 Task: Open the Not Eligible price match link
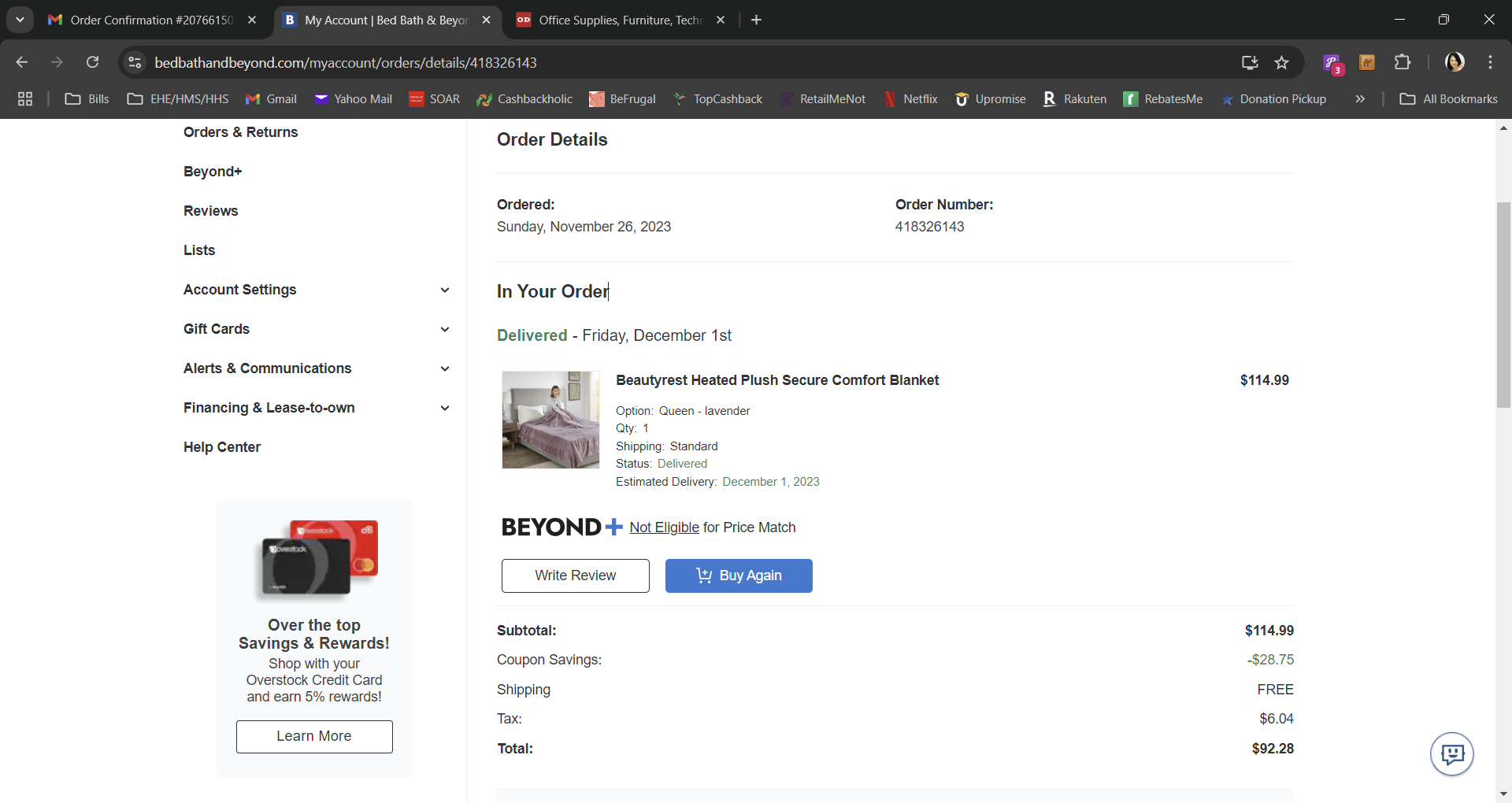coord(664,527)
